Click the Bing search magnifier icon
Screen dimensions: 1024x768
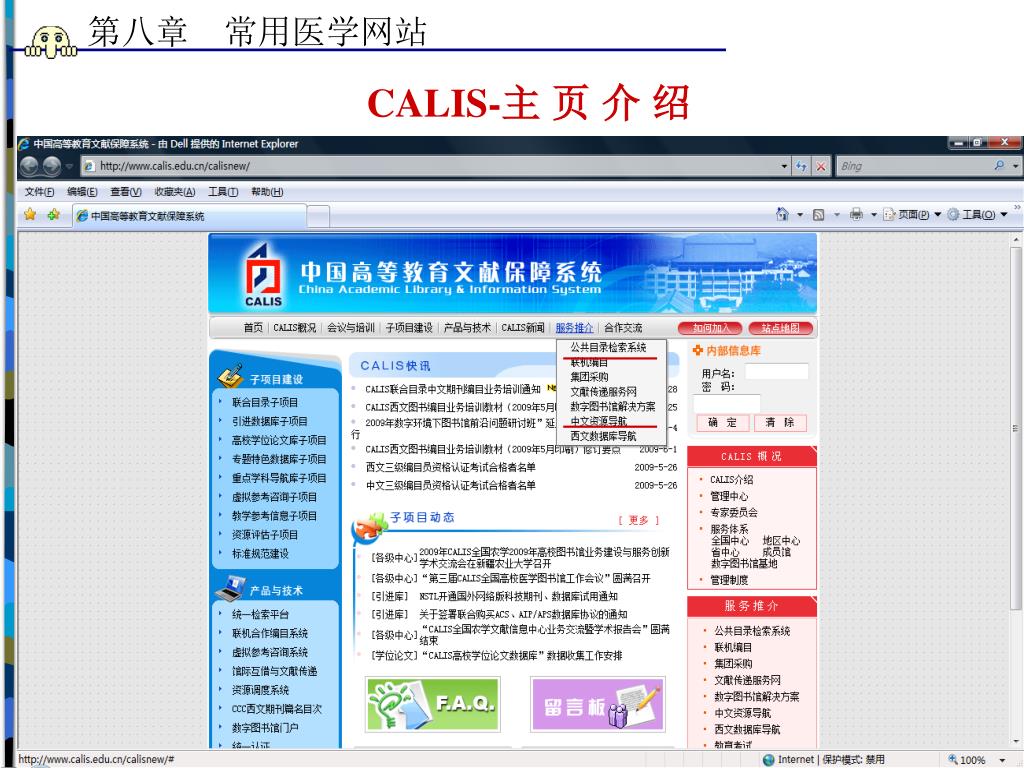tap(999, 166)
